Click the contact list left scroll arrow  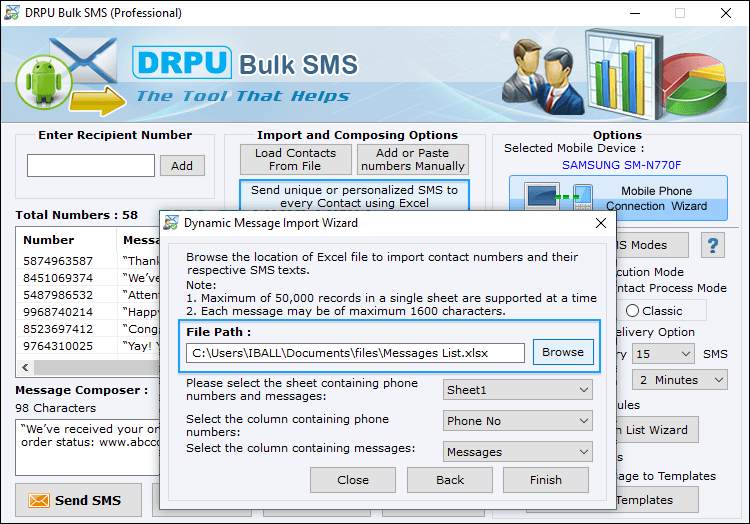pos(25,367)
